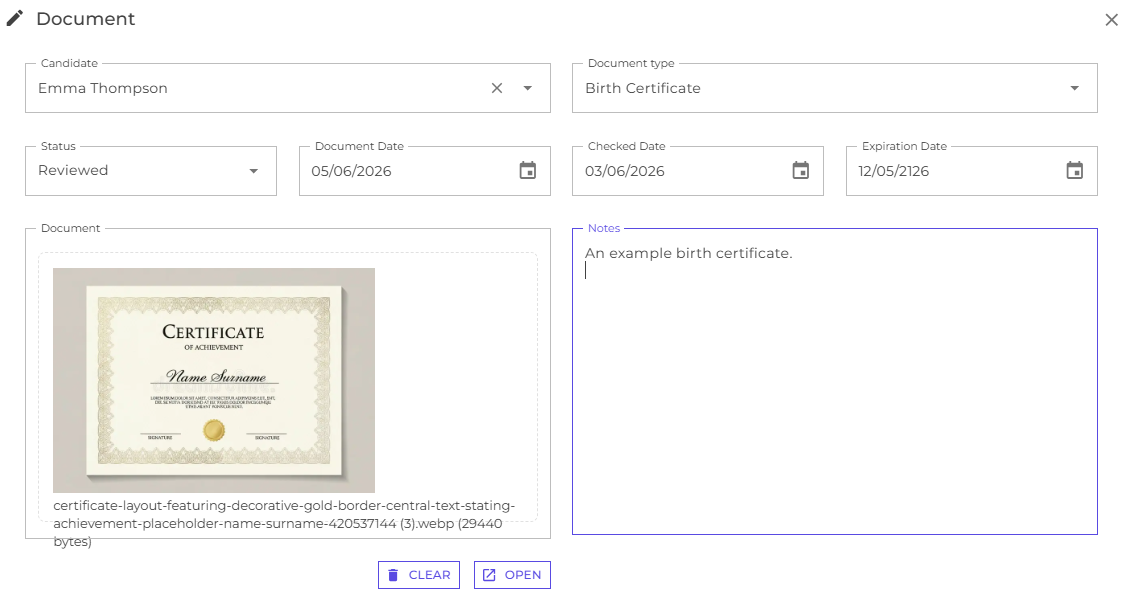
Task: Click the Birth Certificate type text
Action: point(643,88)
